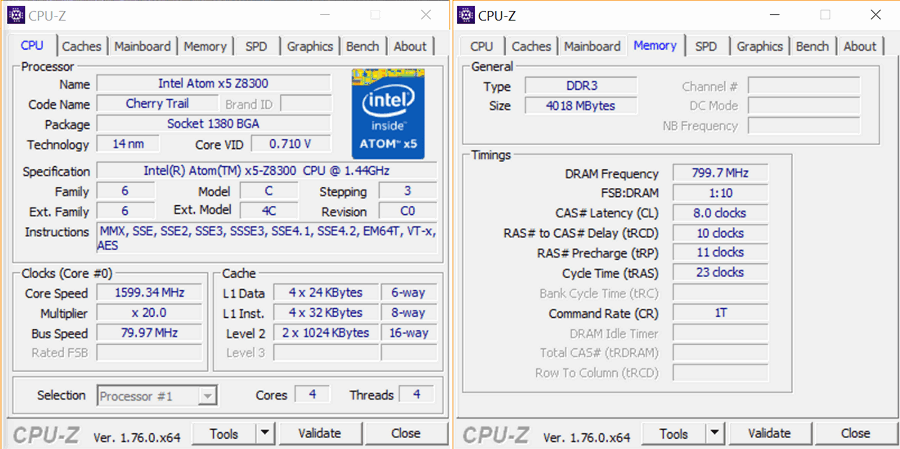Click Revision value C0
Image resolution: width=900 pixels, height=449 pixels.
(408, 211)
